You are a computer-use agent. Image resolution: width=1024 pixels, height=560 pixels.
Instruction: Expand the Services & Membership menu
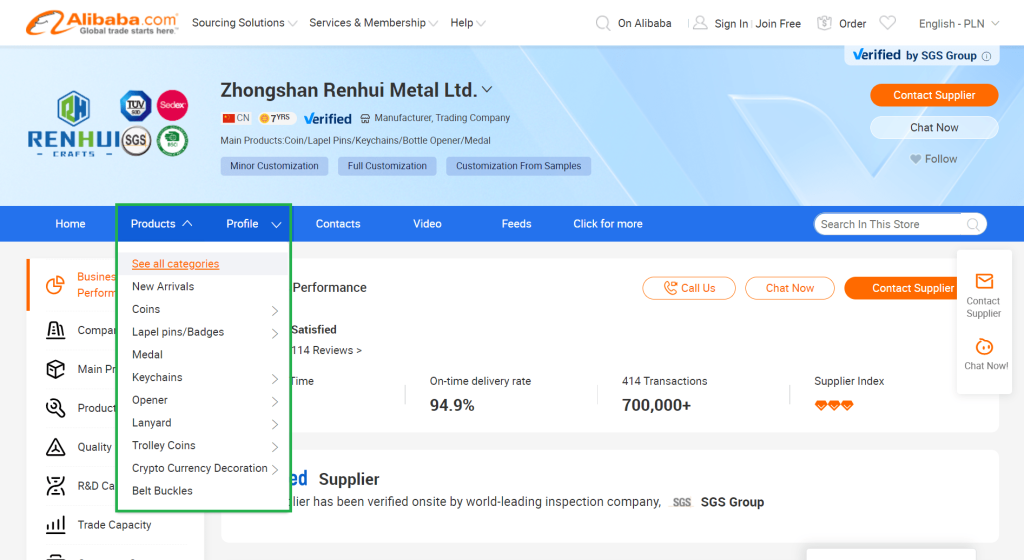click(373, 23)
